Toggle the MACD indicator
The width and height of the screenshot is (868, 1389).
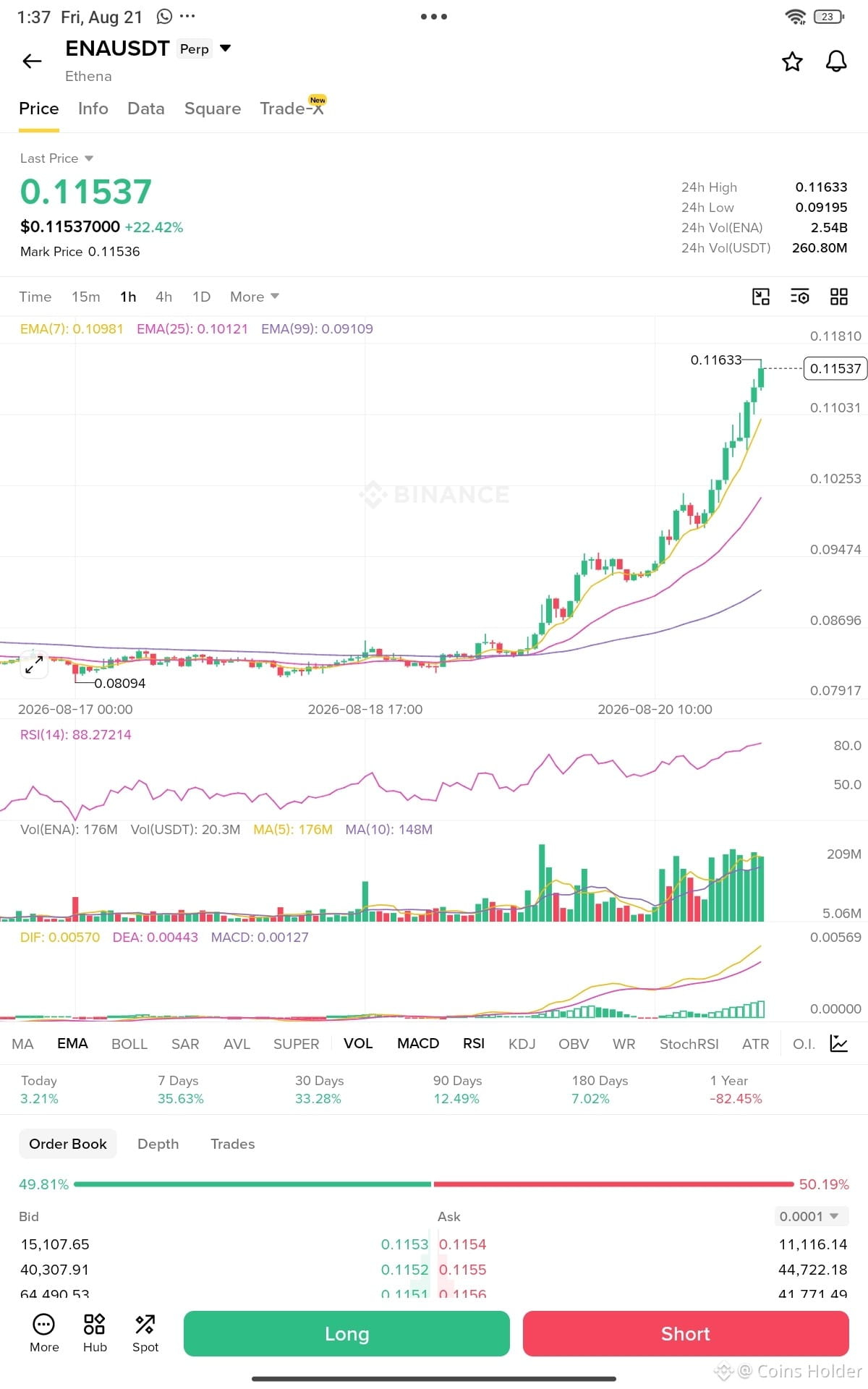point(418,1043)
